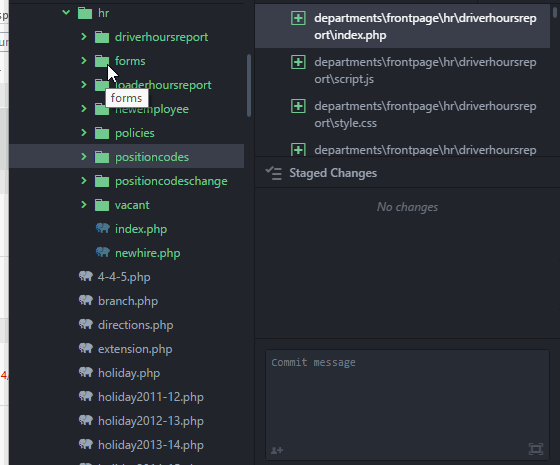The width and height of the screenshot is (560, 465).
Task: Click the PHP icon beside holiday2011-12.php
Action: 86,396
